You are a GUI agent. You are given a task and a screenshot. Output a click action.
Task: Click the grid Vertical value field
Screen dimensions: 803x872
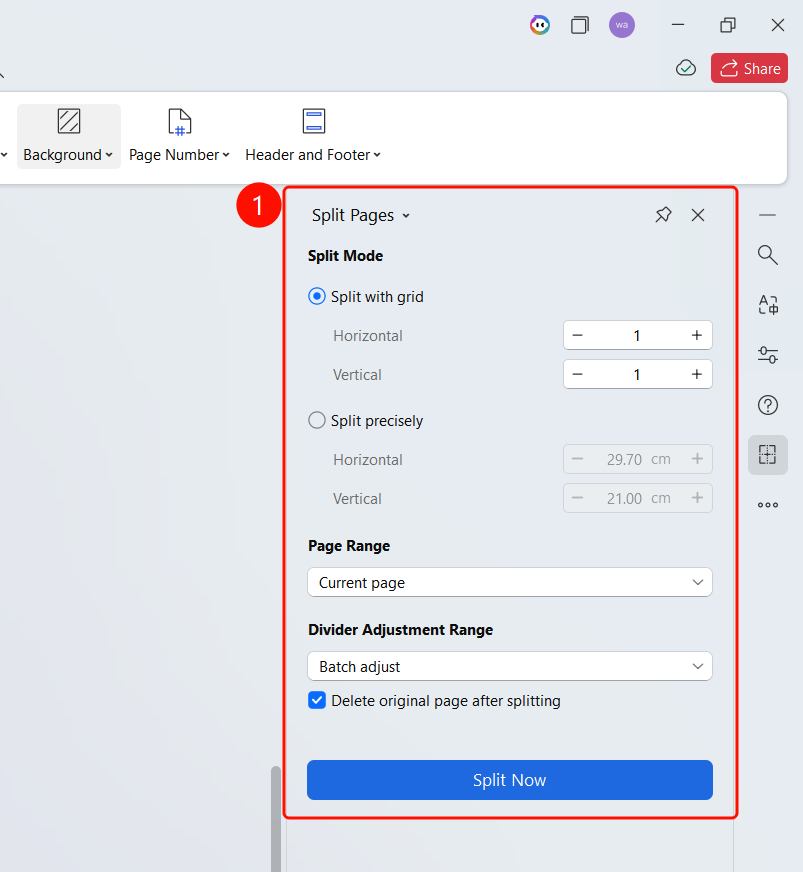click(x=637, y=374)
